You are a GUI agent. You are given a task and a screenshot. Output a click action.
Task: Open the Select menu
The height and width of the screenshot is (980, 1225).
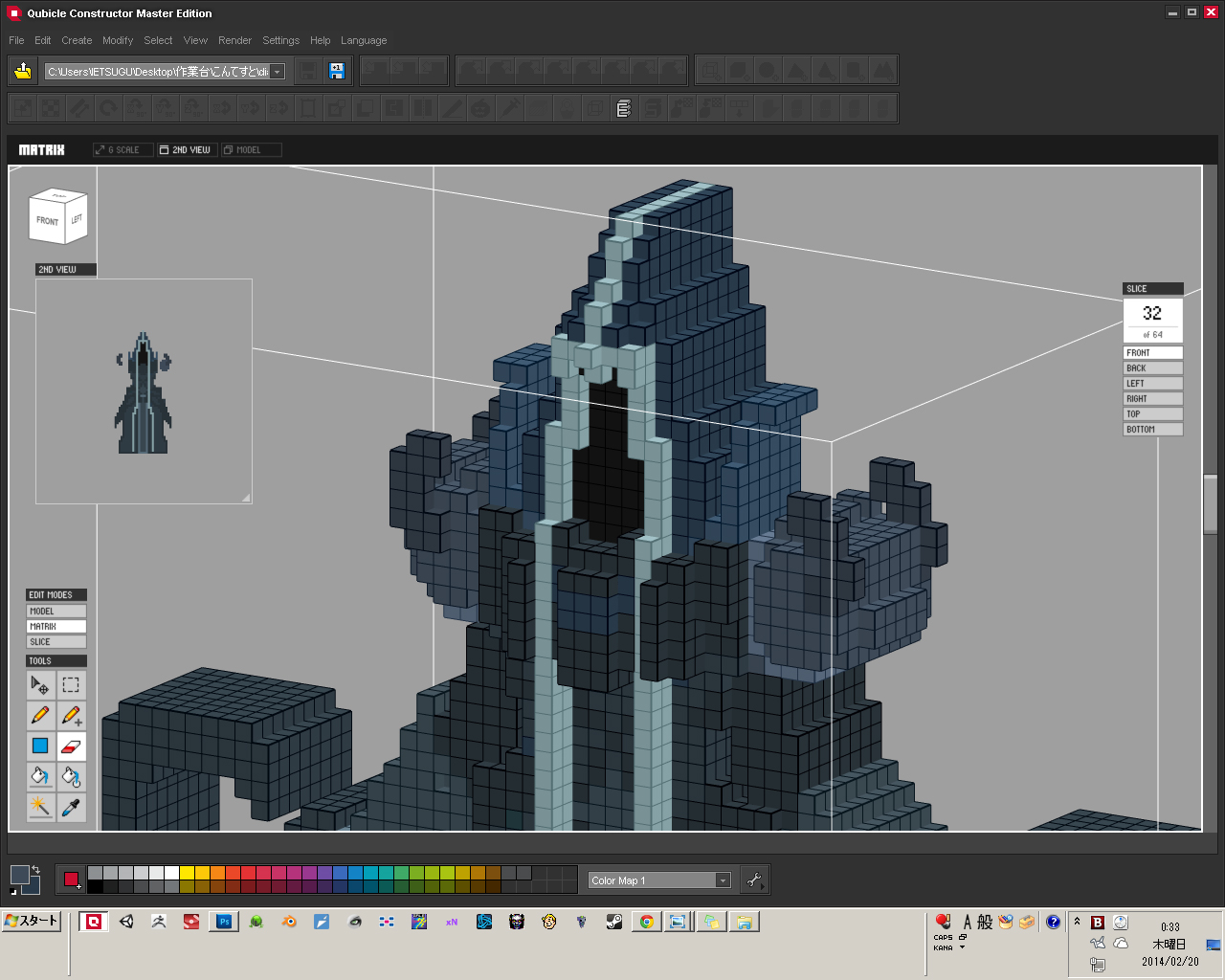click(x=158, y=40)
